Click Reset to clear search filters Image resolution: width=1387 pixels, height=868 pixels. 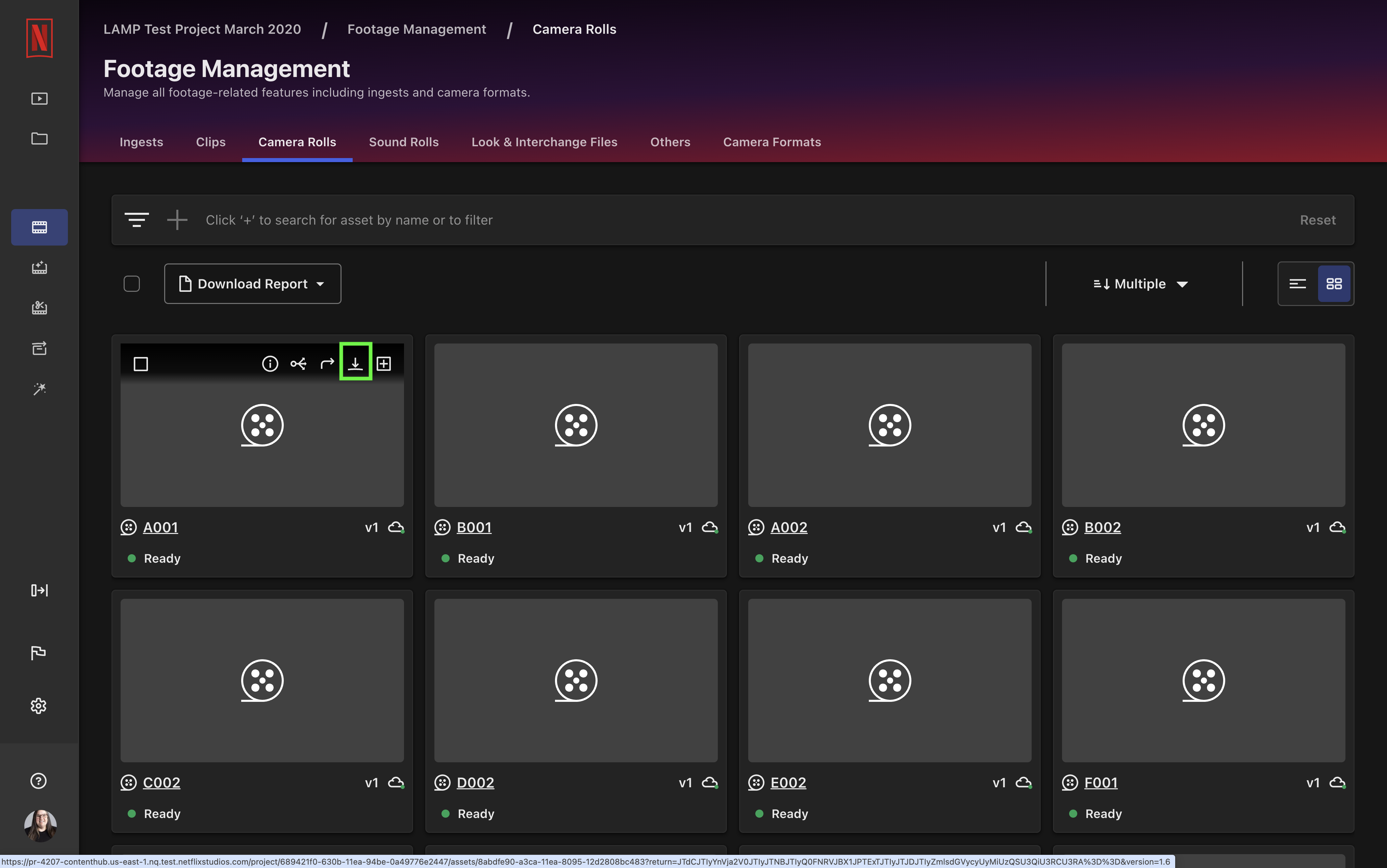1317,220
